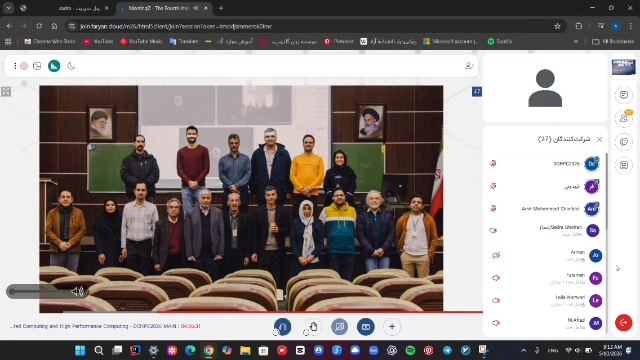Click the meeting title text at bottom left
640x360 pixels.
(93, 326)
